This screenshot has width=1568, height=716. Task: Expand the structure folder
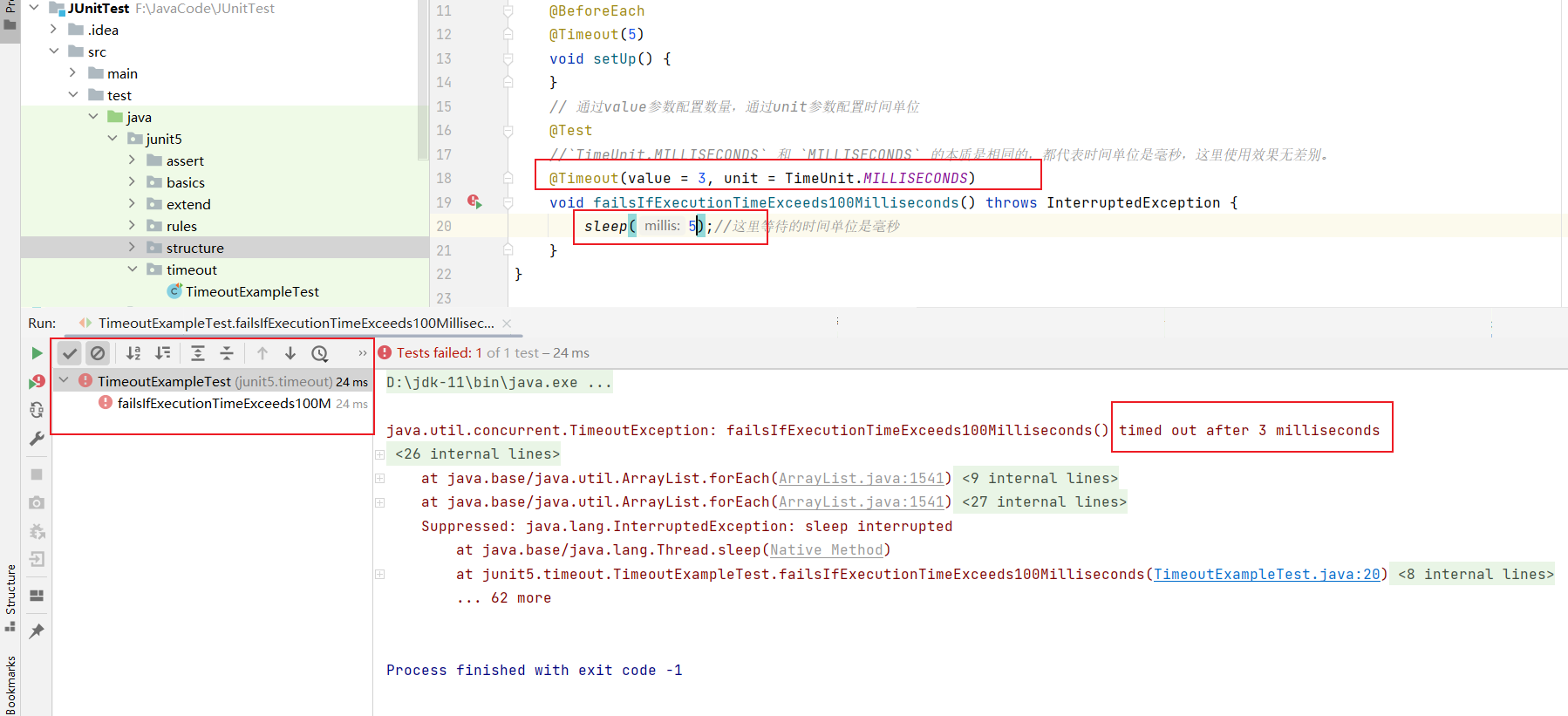132,248
